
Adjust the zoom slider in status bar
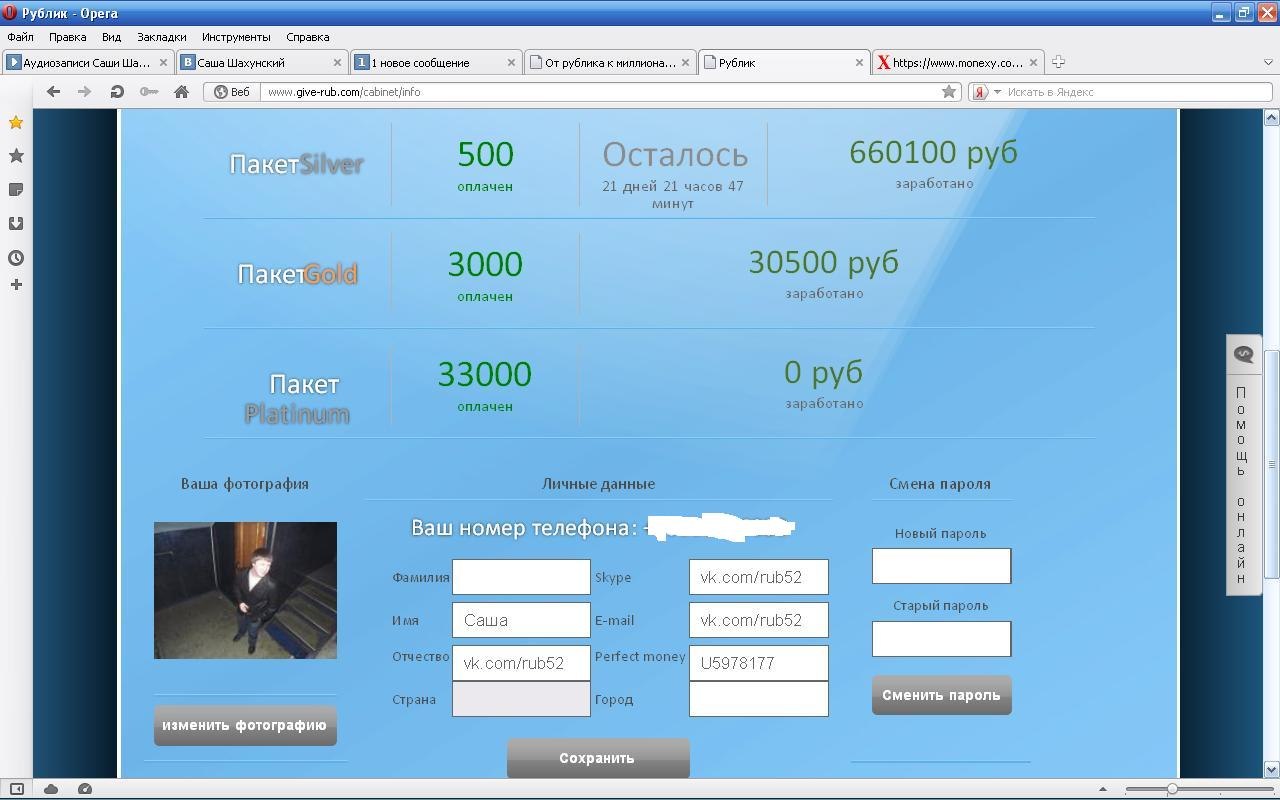click(x=1172, y=789)
